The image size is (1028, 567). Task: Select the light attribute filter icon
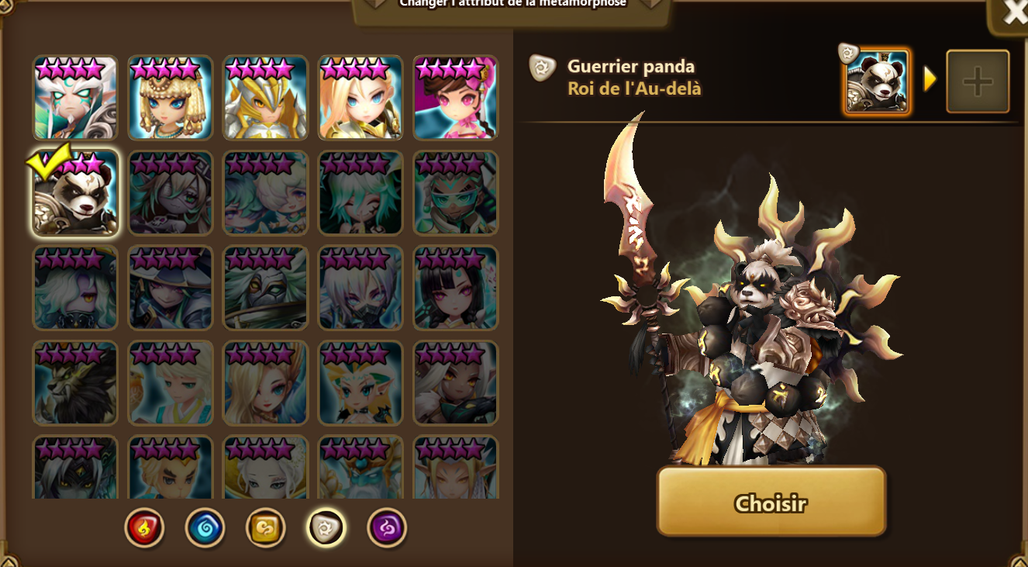[326, 527]
